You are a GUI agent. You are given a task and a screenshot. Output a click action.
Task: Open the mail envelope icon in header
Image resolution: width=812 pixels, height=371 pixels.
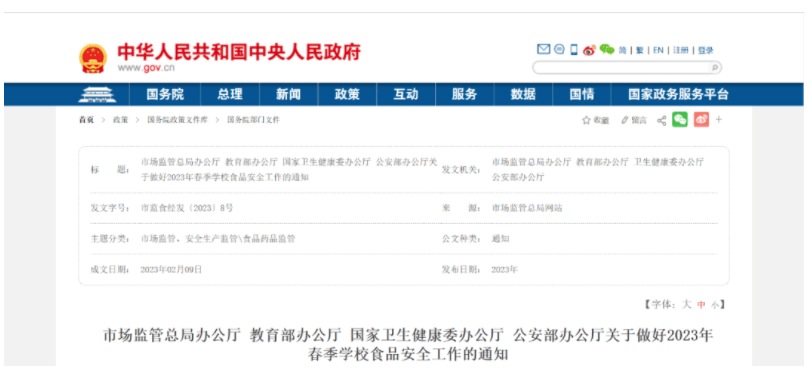[543, 49]
